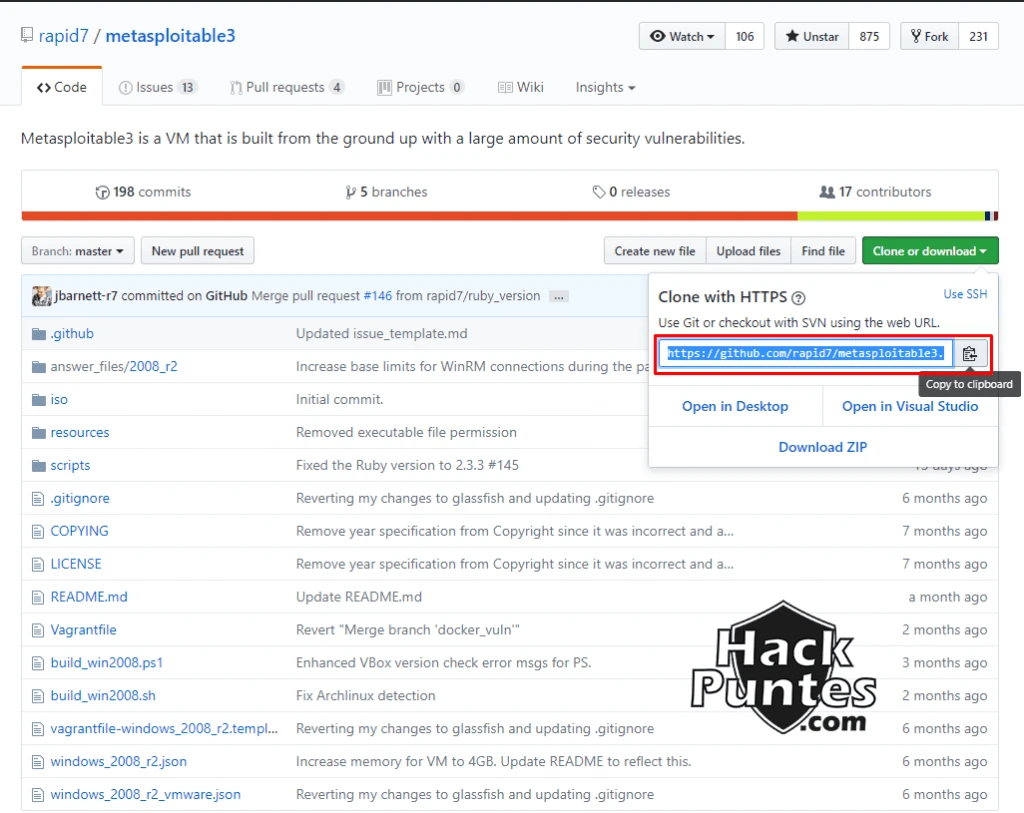Click the windows_2008_r2.json file icon
The image size is (1024, 813).
coord(38,762)
